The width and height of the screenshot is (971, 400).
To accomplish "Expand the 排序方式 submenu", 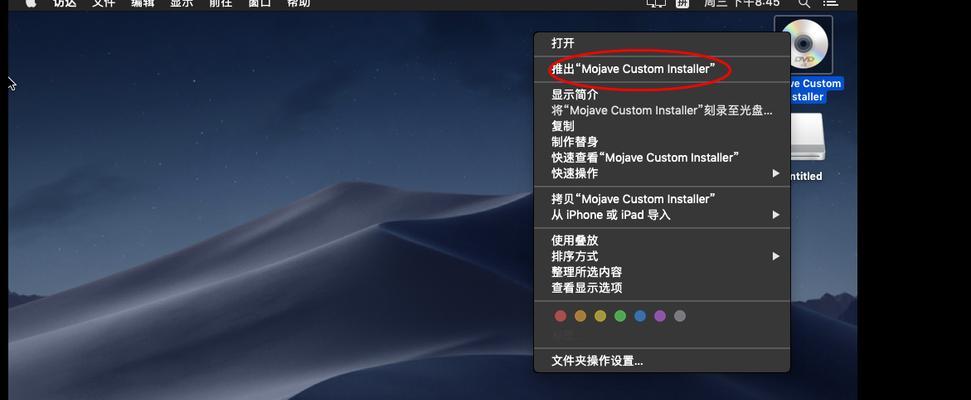I will click(x=662, y=256).
